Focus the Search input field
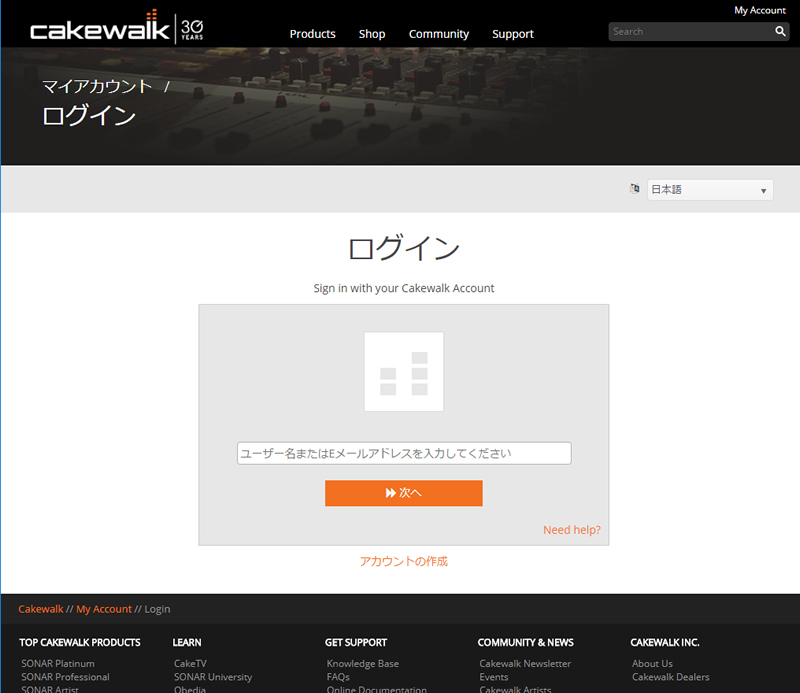Screen dimensions: 800x693 pyautogui.click(x=691, y=31)
